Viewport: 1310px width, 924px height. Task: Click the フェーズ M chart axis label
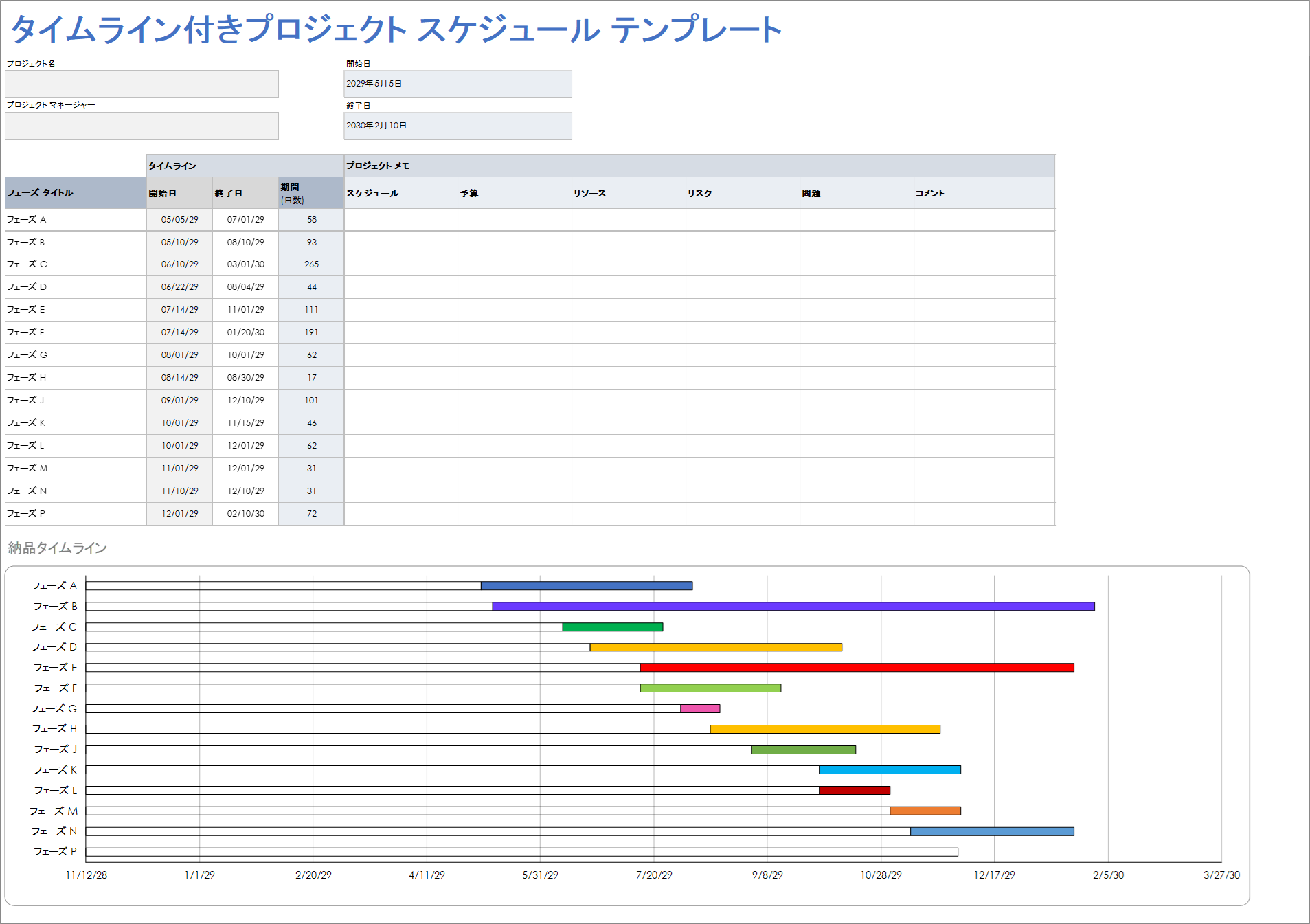(54, 811)
